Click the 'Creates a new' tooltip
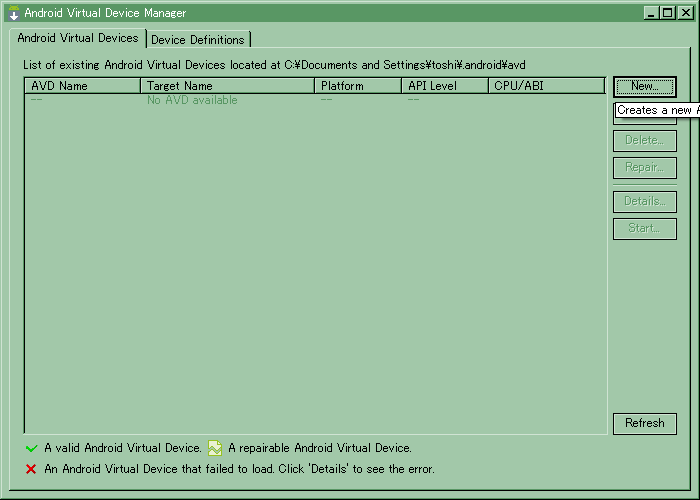Image resolution: width=700 pixels, height=500 pixels. [x=658, y=110]
